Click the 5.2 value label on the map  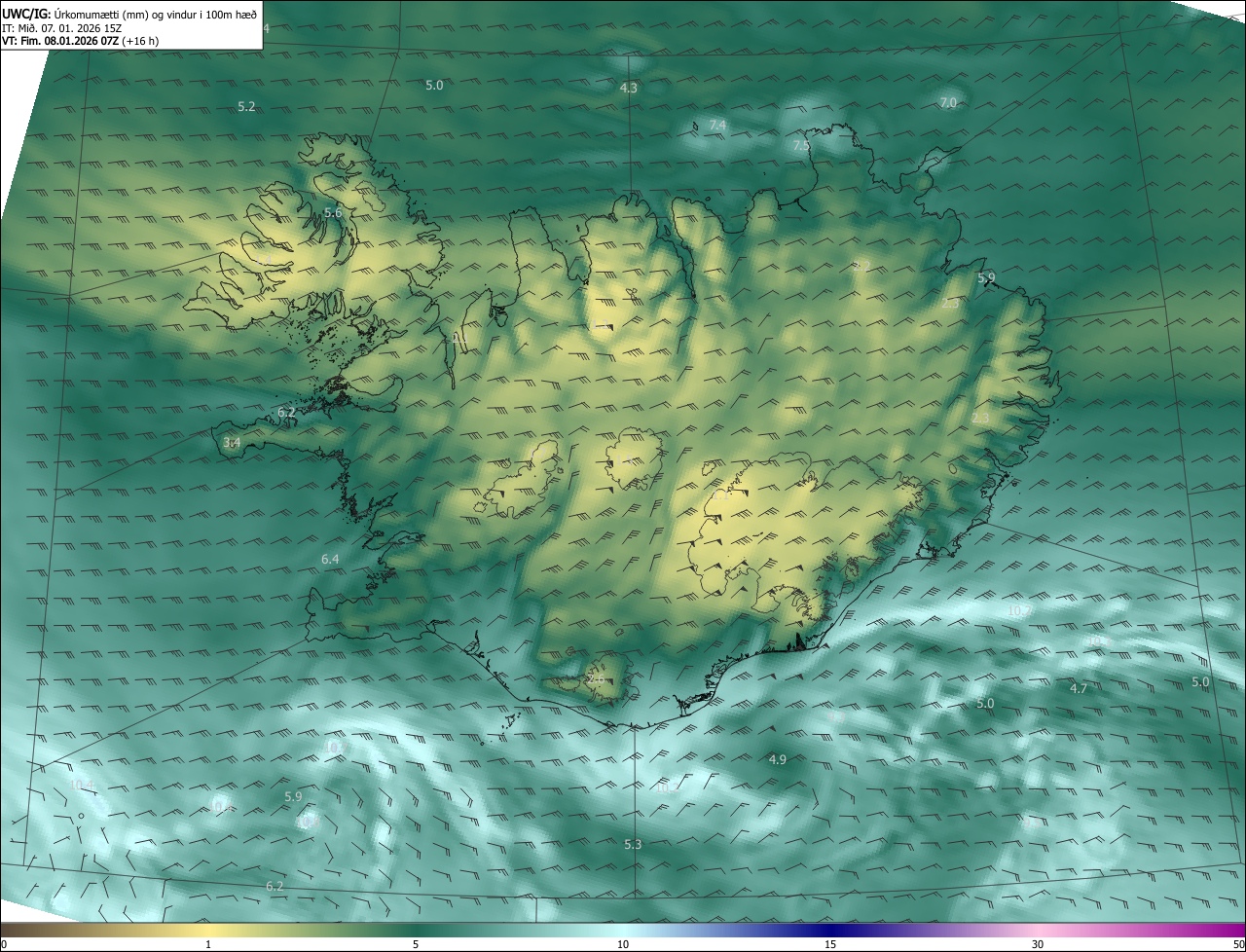246,106
